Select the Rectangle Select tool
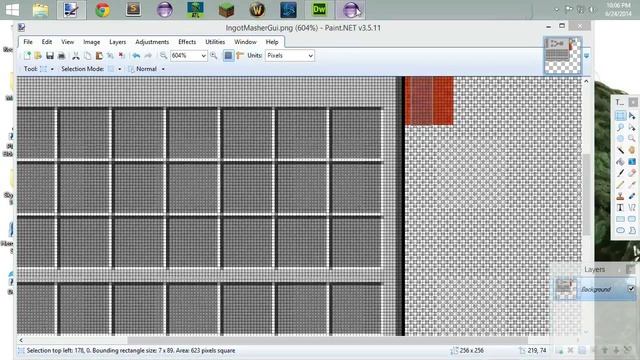 click(x=620, y=116)
